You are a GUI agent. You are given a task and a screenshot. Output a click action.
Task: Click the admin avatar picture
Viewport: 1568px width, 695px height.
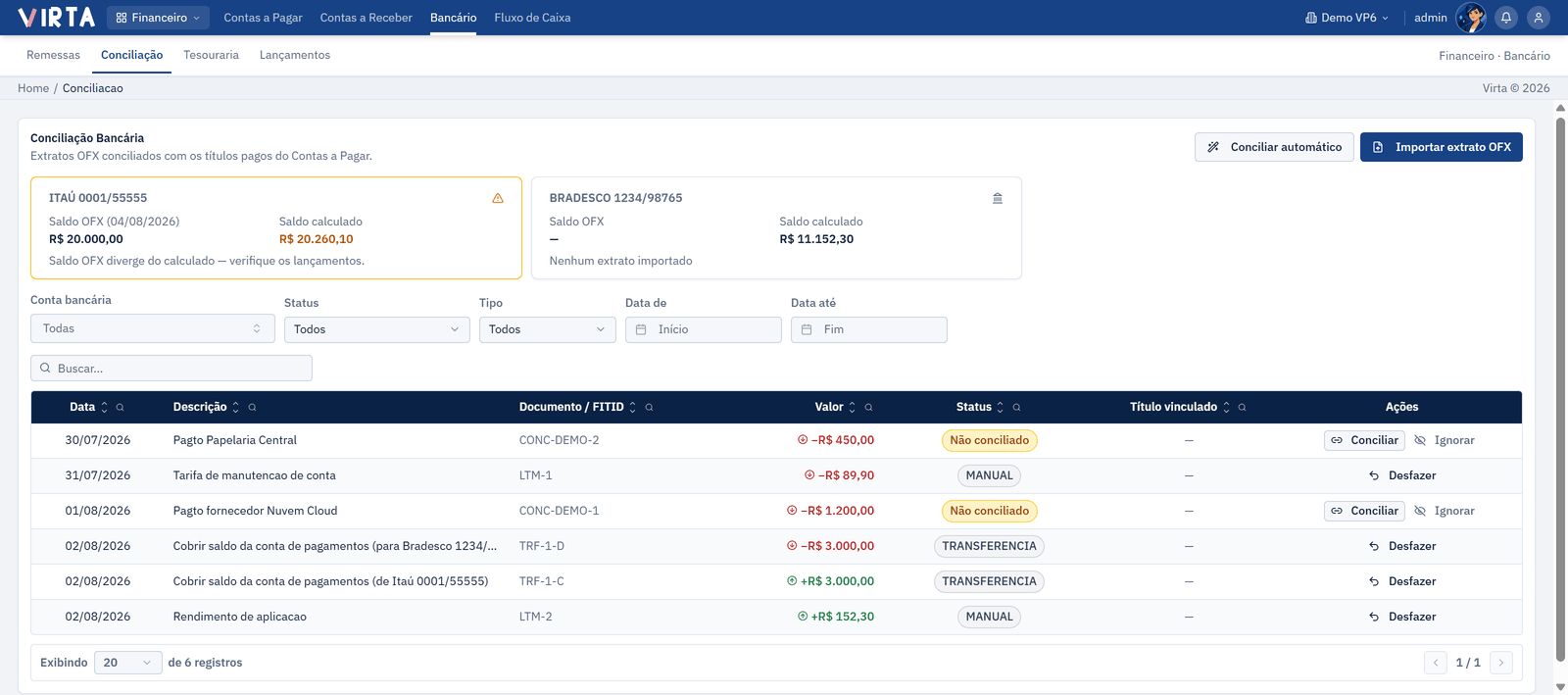[1471, 18]
